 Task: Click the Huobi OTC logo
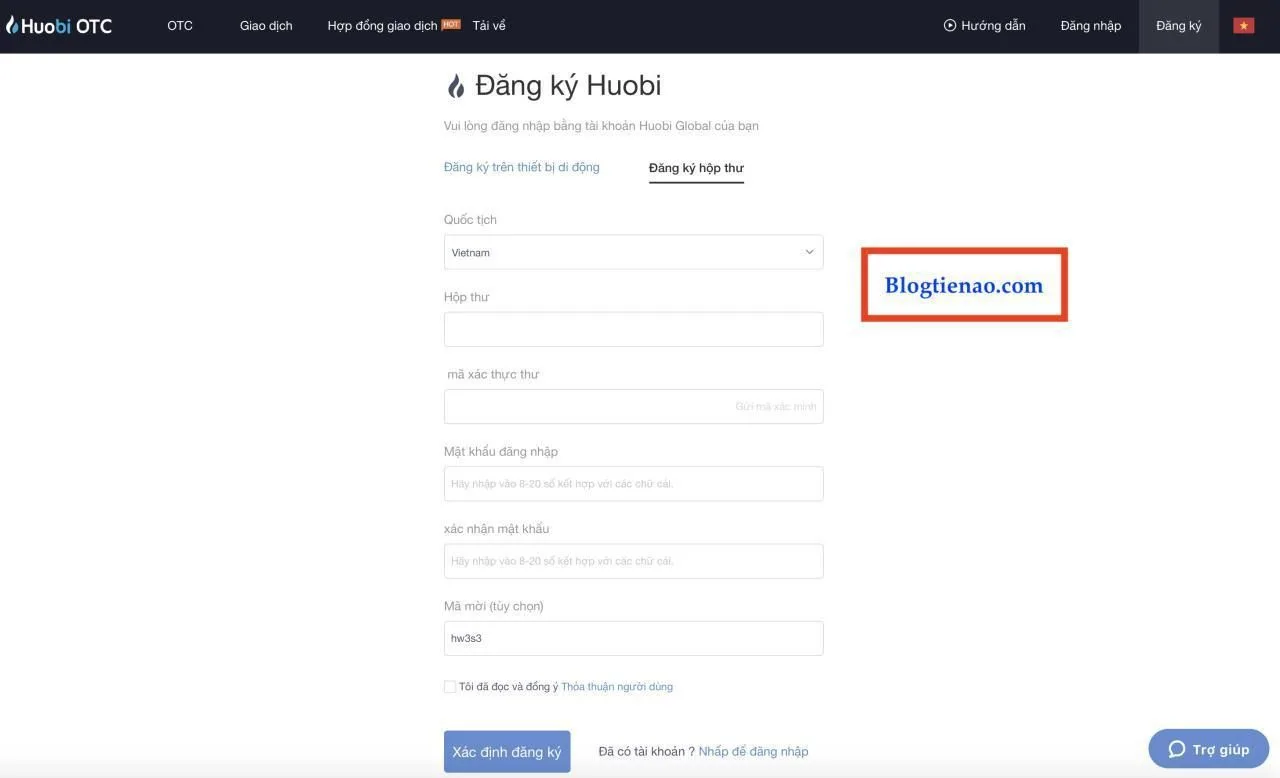tap(58, 24)
